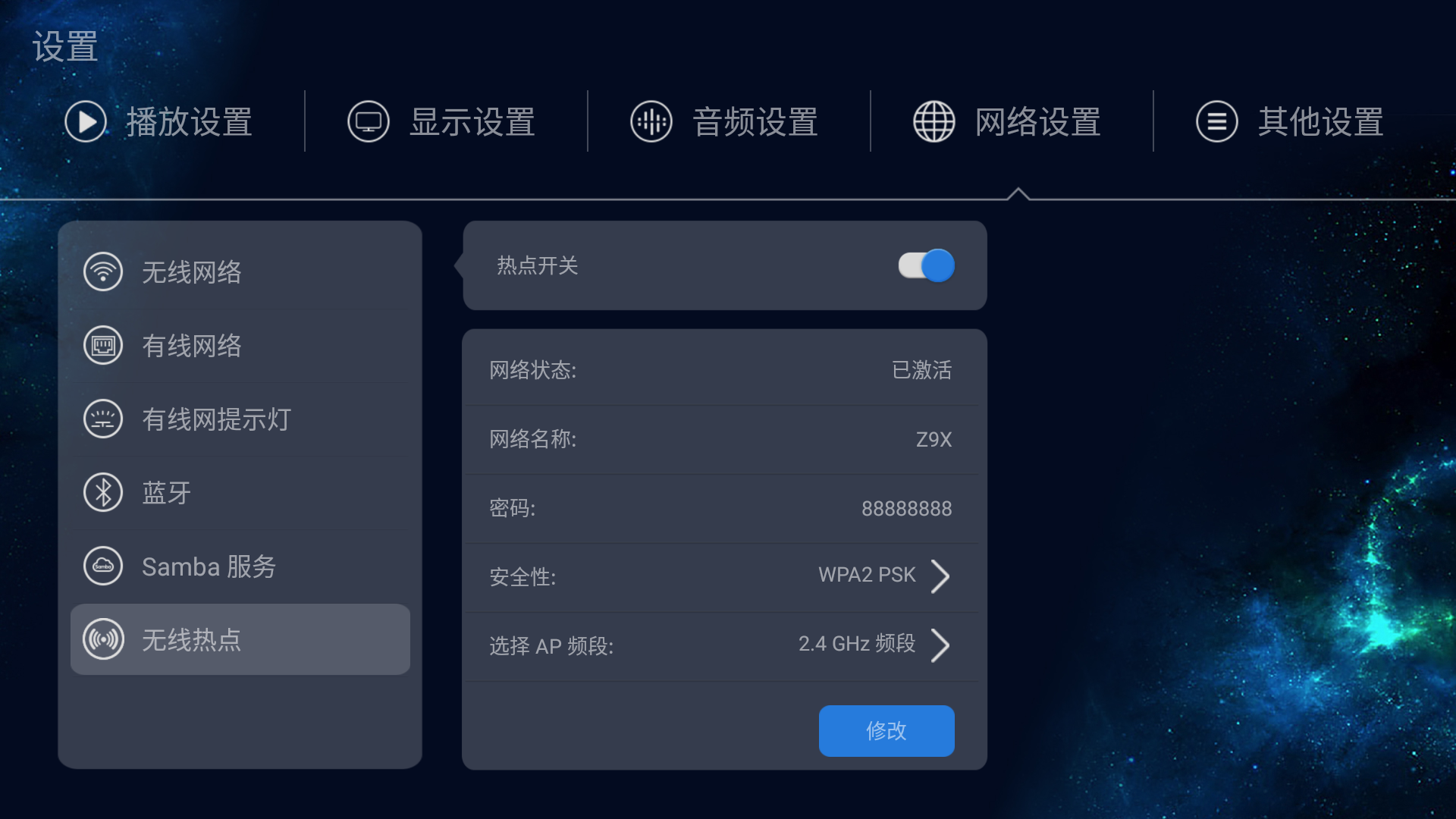The height and width of the screenshot is (819, 1456).
Task: Click the play icon for 播放设置
Action: pos(86,121)
